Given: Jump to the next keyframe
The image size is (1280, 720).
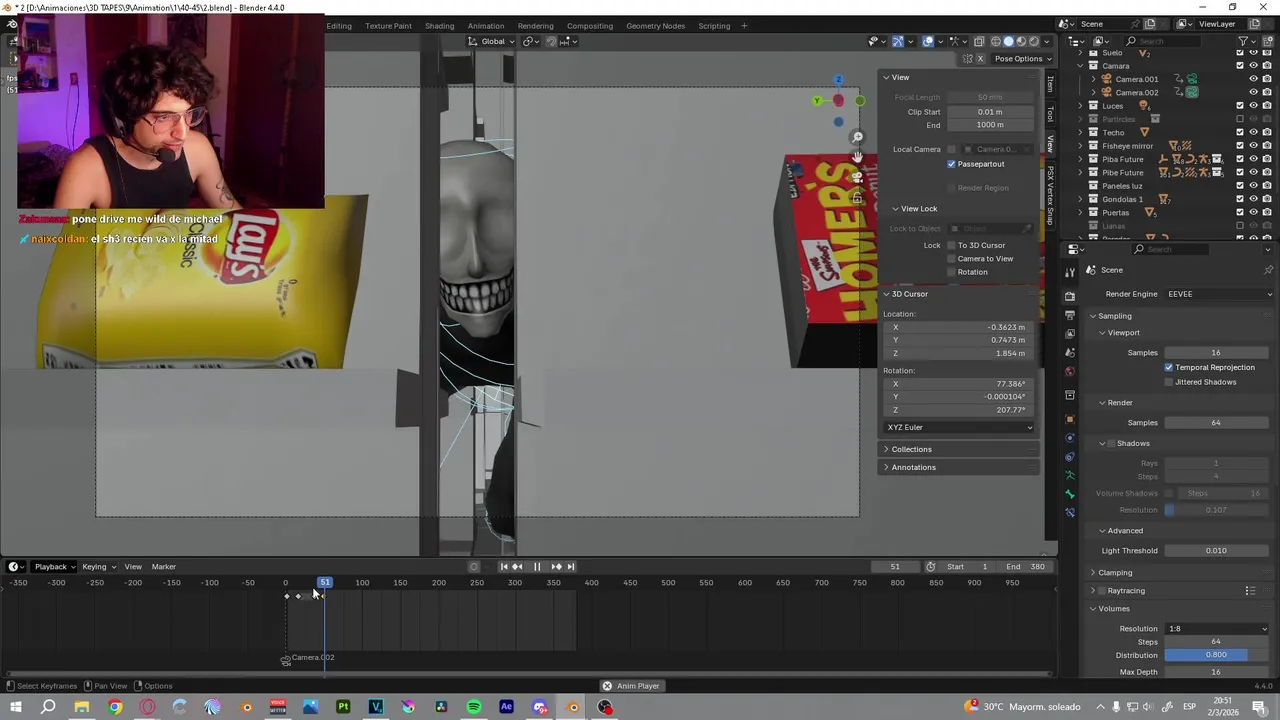Looking at the screenshot, I should coord(557,567).
